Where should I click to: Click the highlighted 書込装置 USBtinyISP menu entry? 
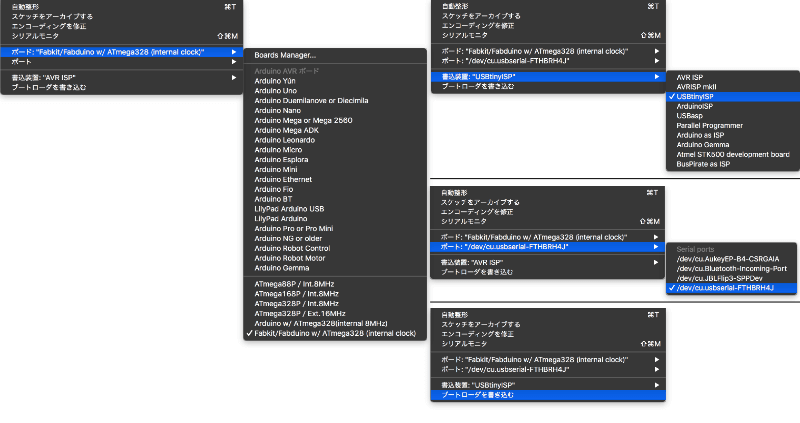(548, 77)
